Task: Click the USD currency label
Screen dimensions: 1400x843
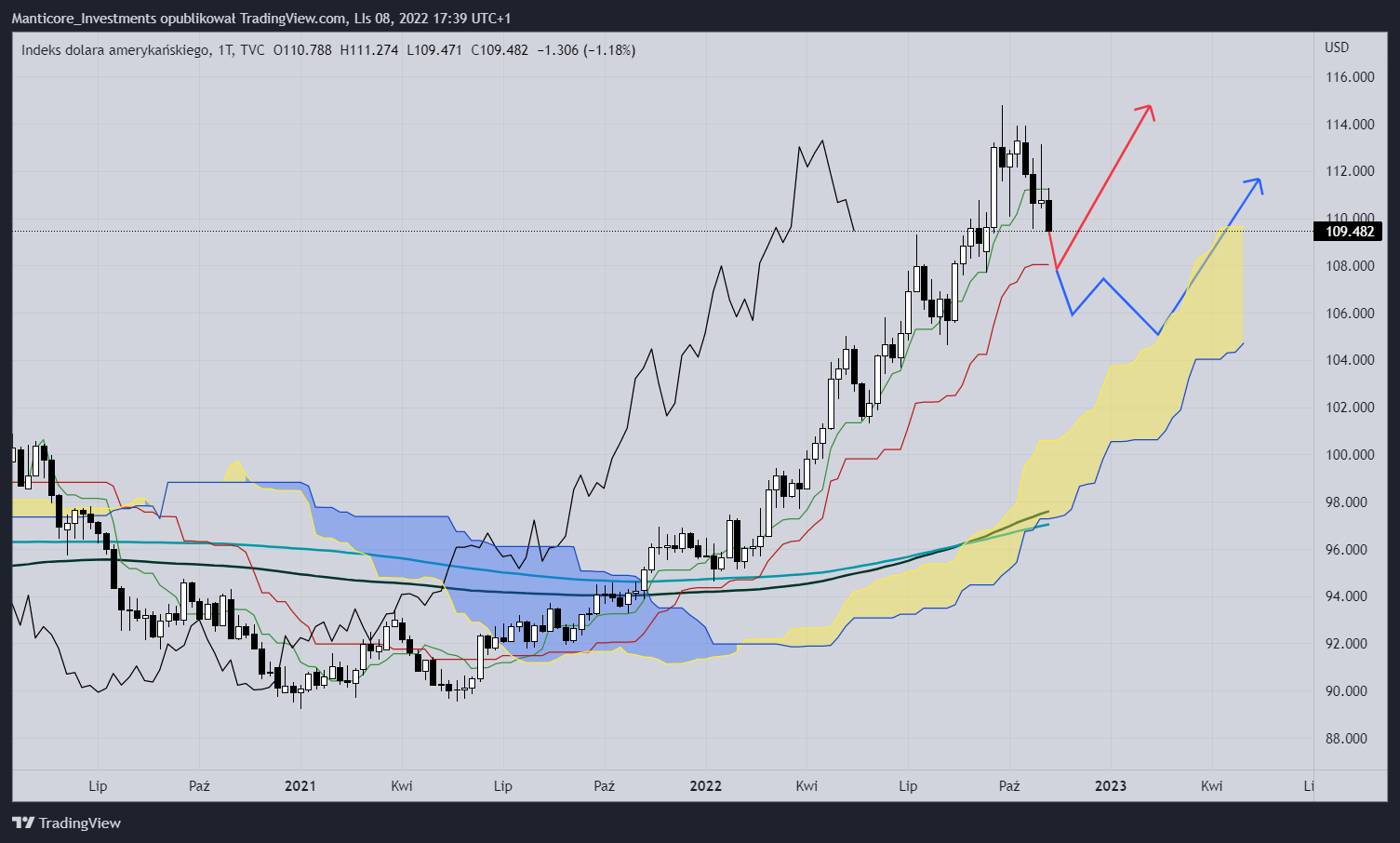Action: point(1337,47)
